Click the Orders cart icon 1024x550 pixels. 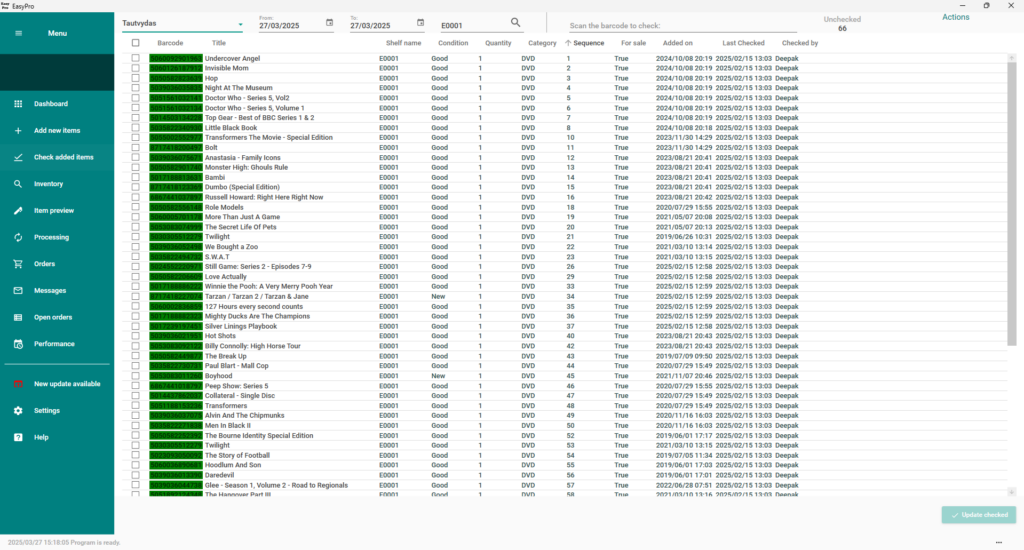point(18,264)
